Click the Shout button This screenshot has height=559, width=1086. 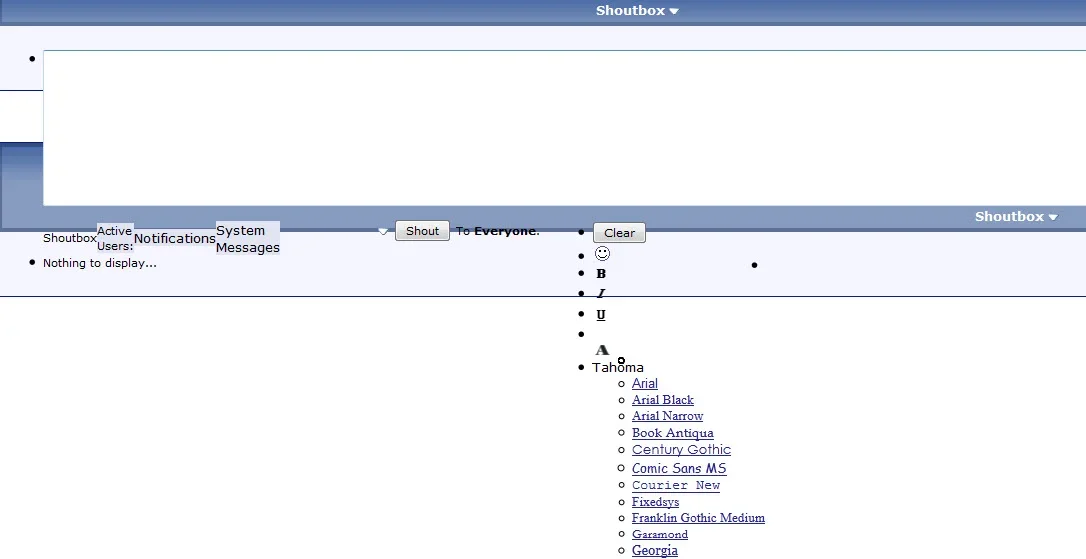pyautogui.click(x=422, y=231)
